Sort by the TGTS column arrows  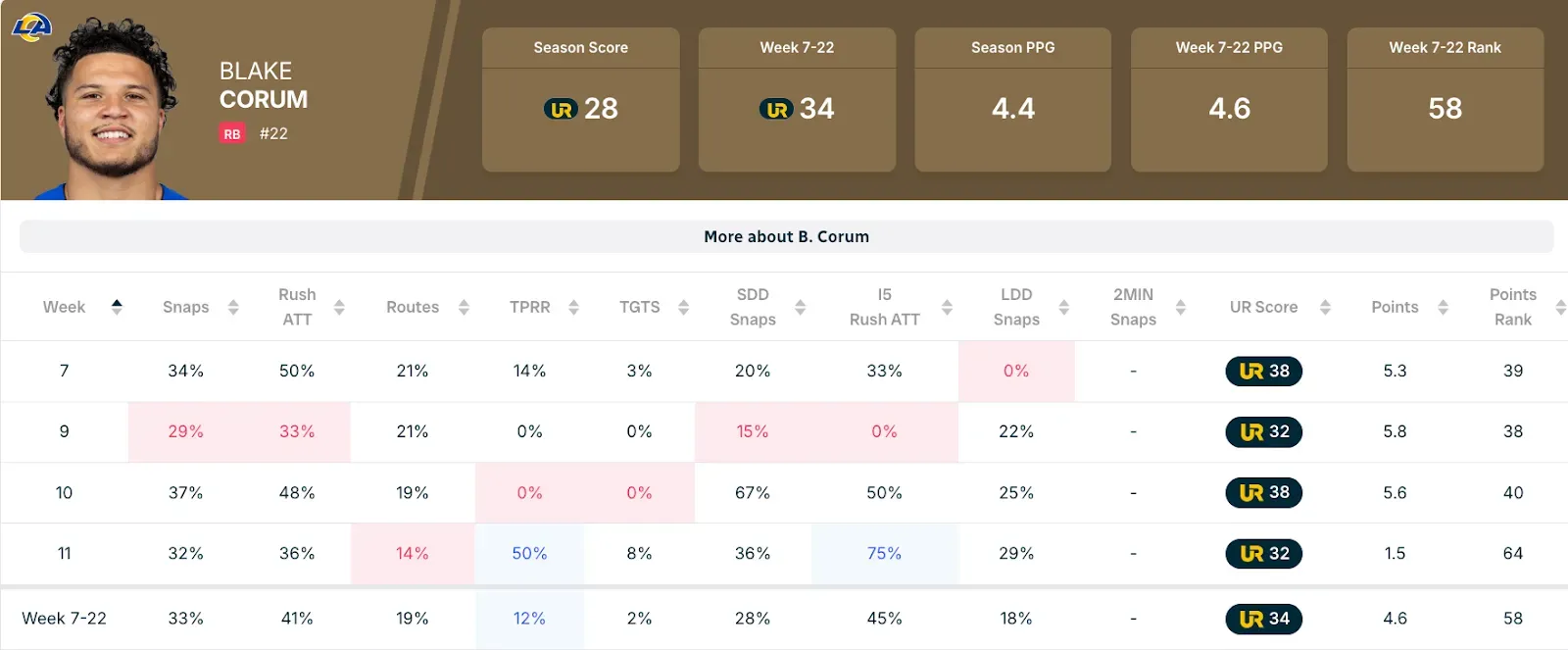[683, 307]
